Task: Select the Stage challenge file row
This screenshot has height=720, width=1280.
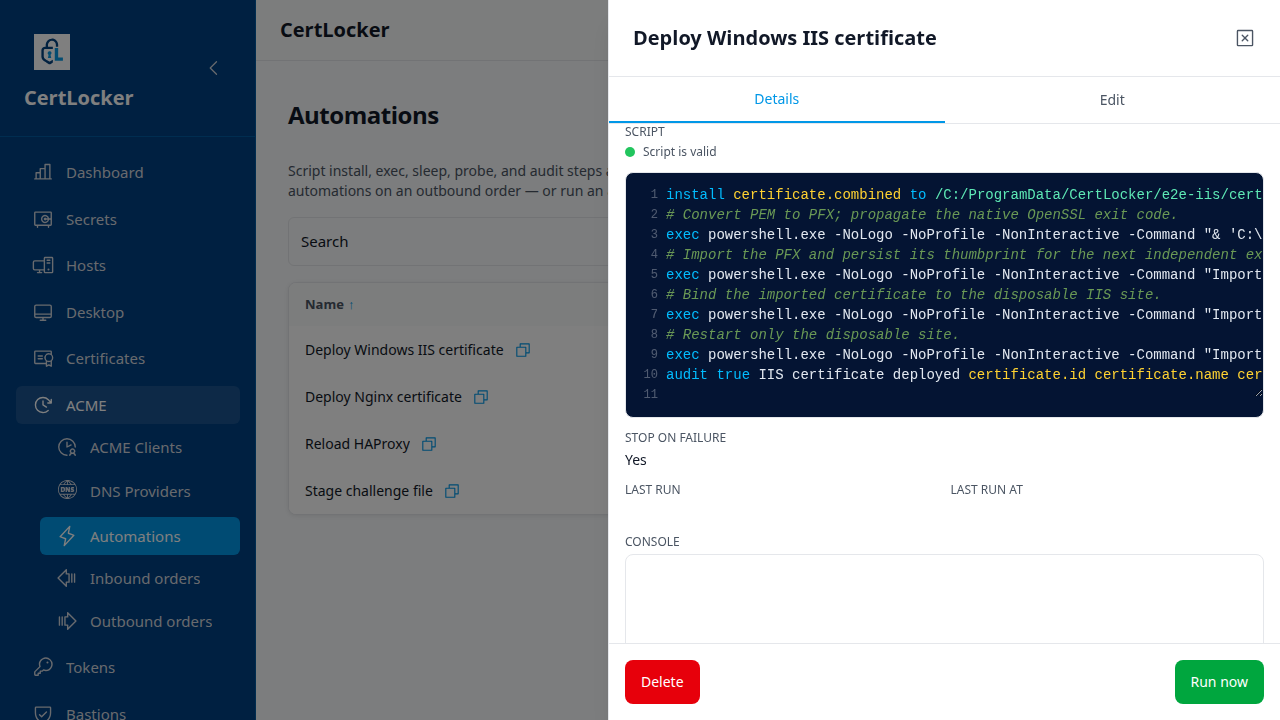Action: point(448,491)
